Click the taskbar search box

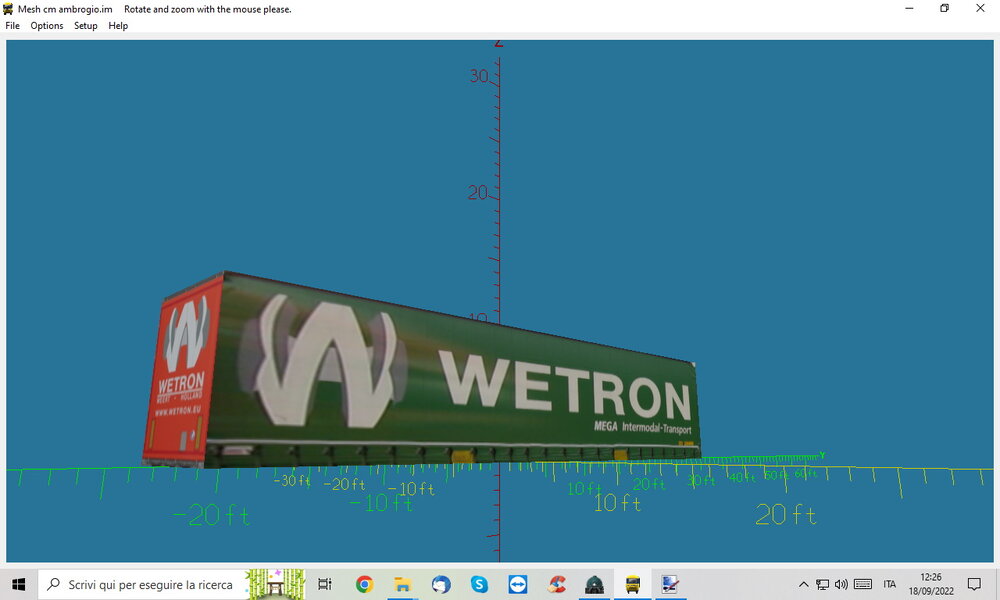tap(171, 584)
